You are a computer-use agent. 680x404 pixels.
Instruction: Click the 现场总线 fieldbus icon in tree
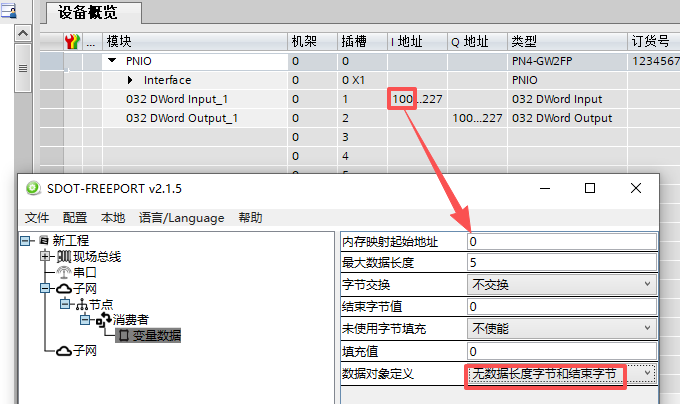63,257
